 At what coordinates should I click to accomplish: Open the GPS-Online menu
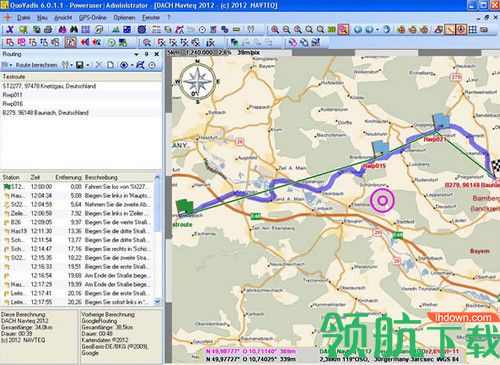[93, 18]
